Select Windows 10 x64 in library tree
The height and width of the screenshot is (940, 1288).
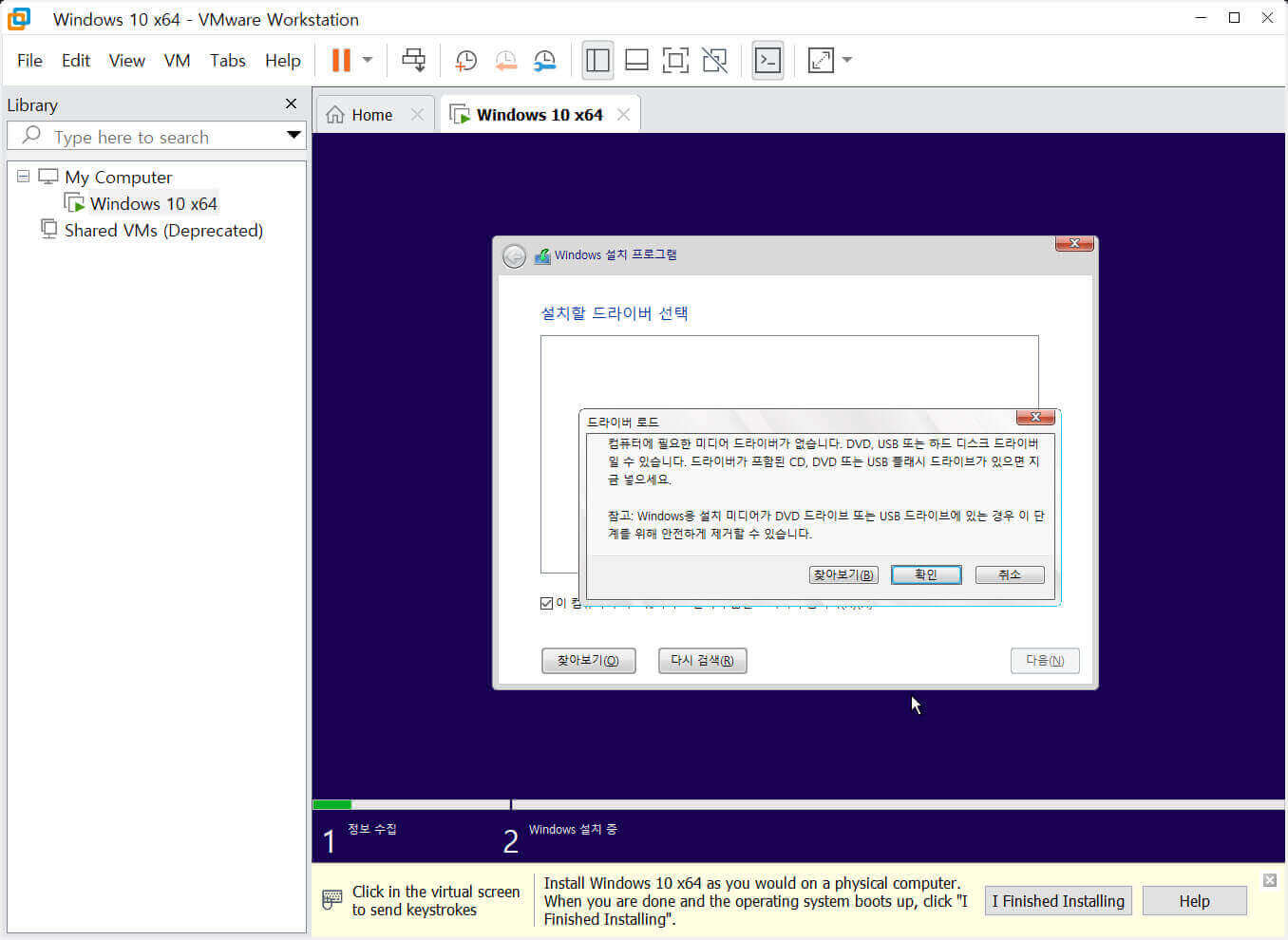coord(153,204)
